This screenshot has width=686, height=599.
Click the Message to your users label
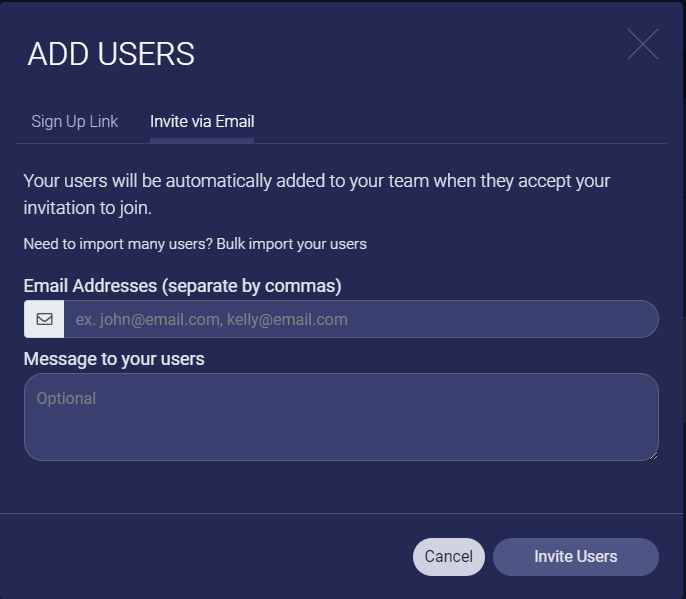[114, 359]
